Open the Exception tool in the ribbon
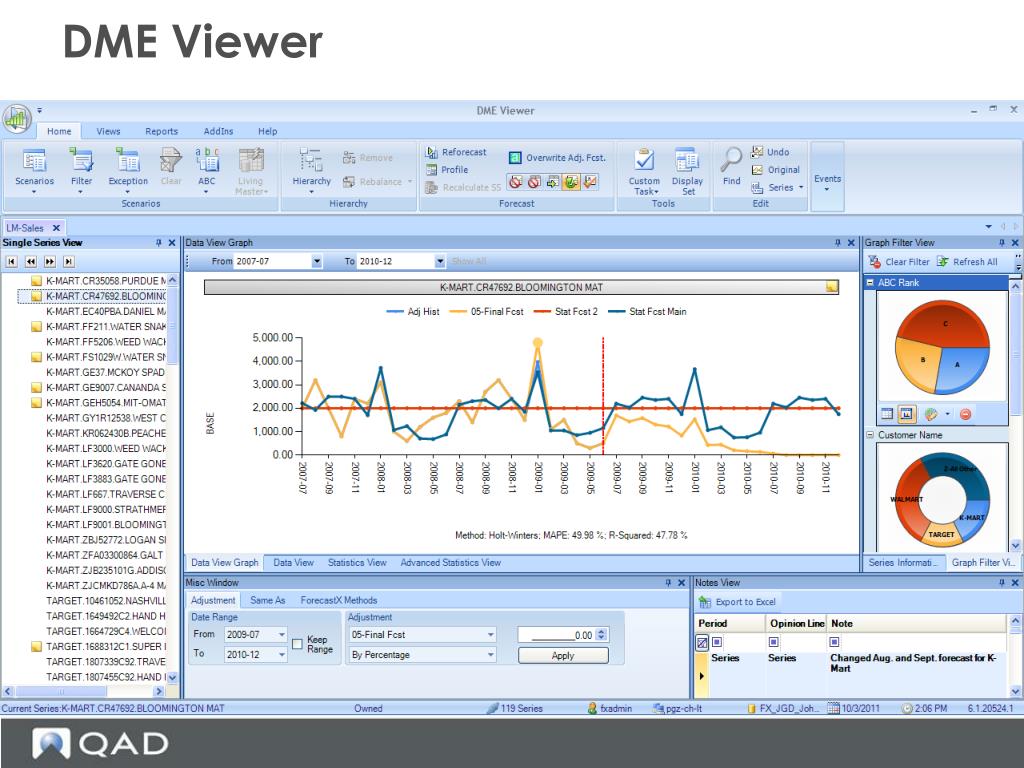The height and width of the screenshot is (768, 1024). pos(128,170)
